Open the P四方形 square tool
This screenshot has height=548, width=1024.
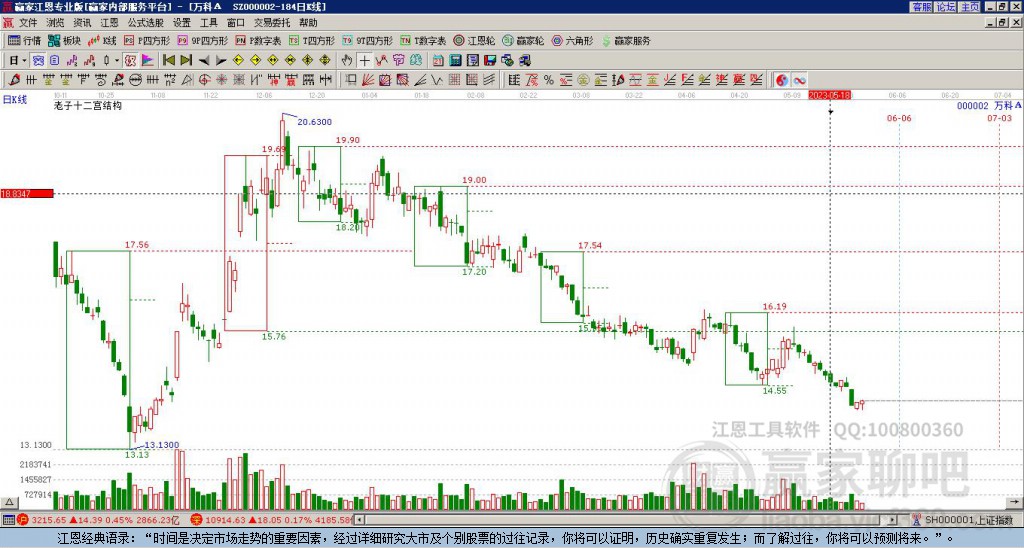[x=146, y=40]
